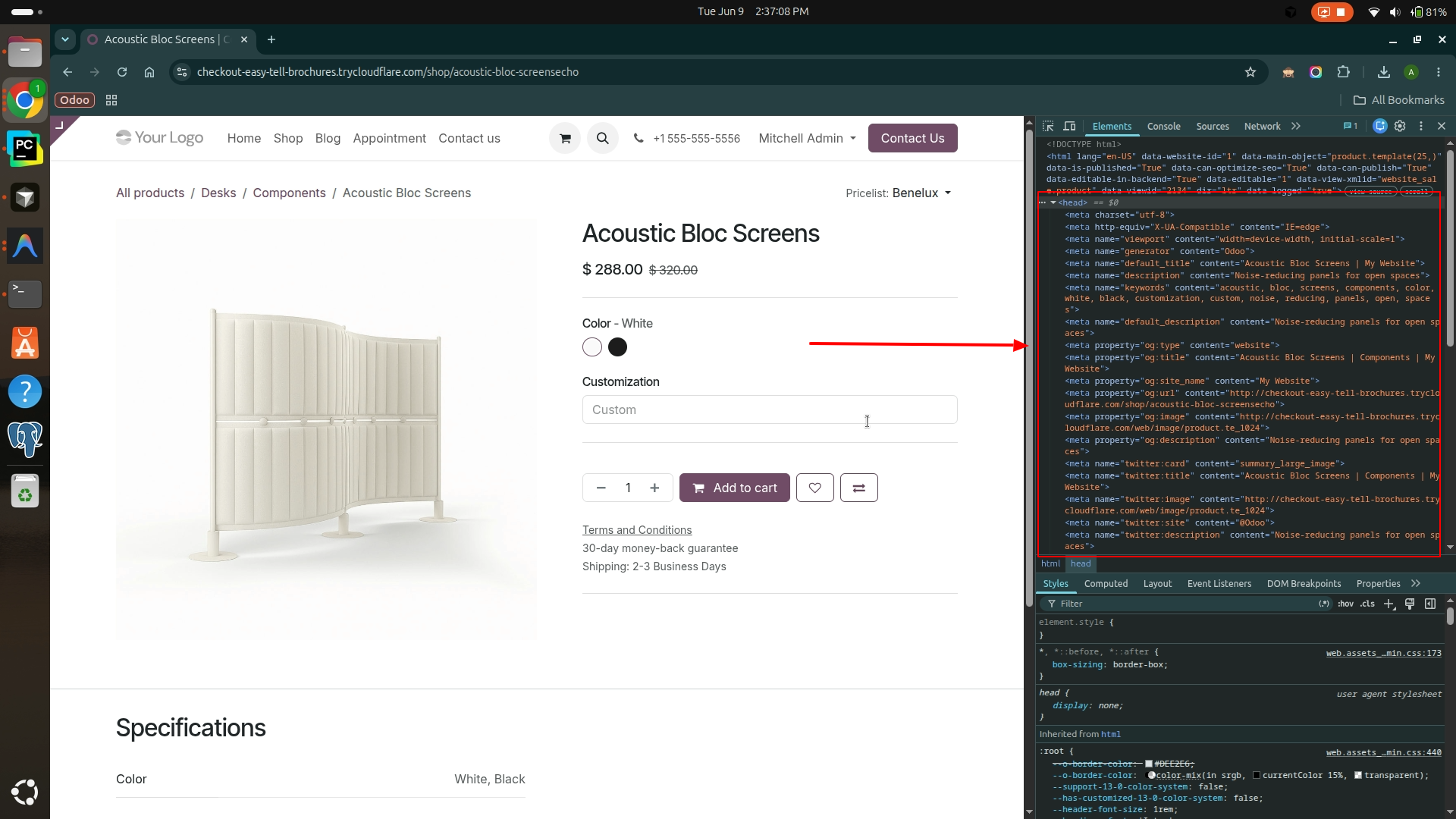
Task: Toggle DevTools device toolbar icon
Action: point(1069,127)
